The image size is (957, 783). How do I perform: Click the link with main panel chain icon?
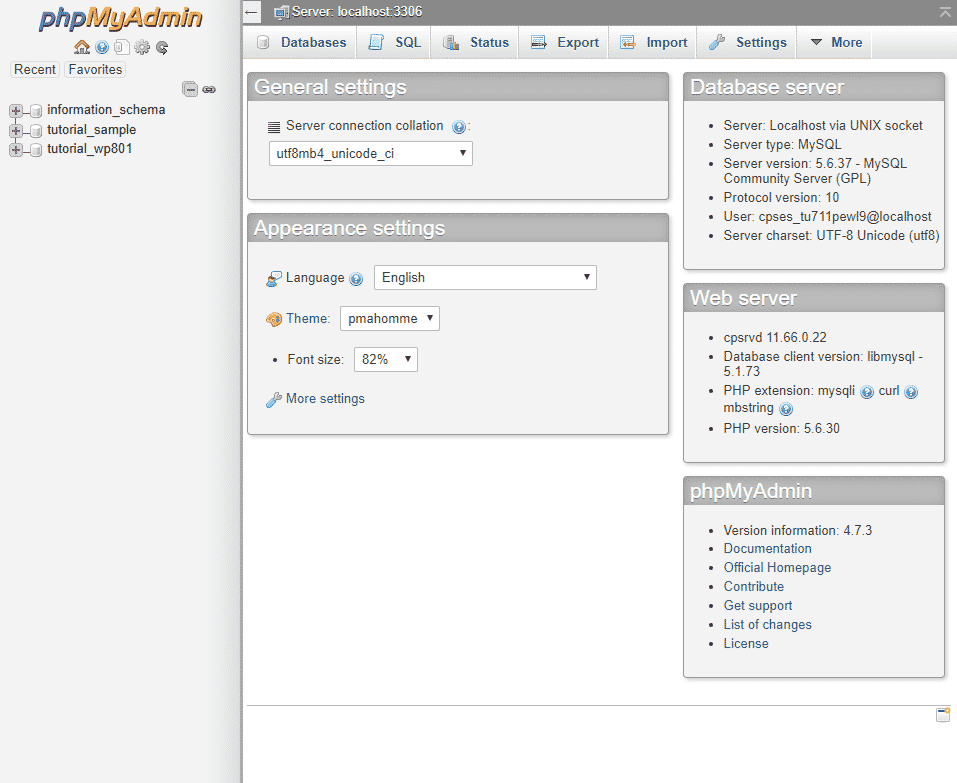click(x=209, y=89)
